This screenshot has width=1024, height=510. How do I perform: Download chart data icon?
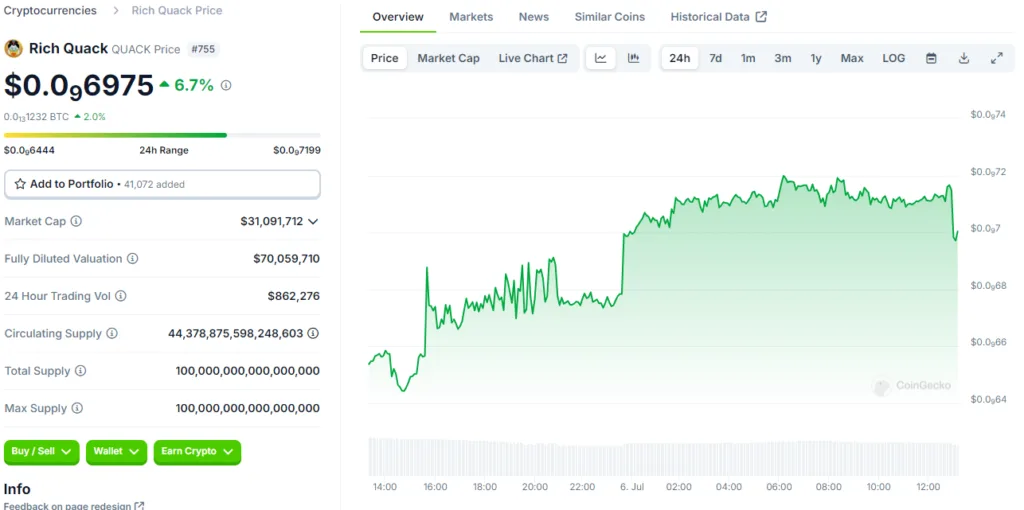click(964, 58)
